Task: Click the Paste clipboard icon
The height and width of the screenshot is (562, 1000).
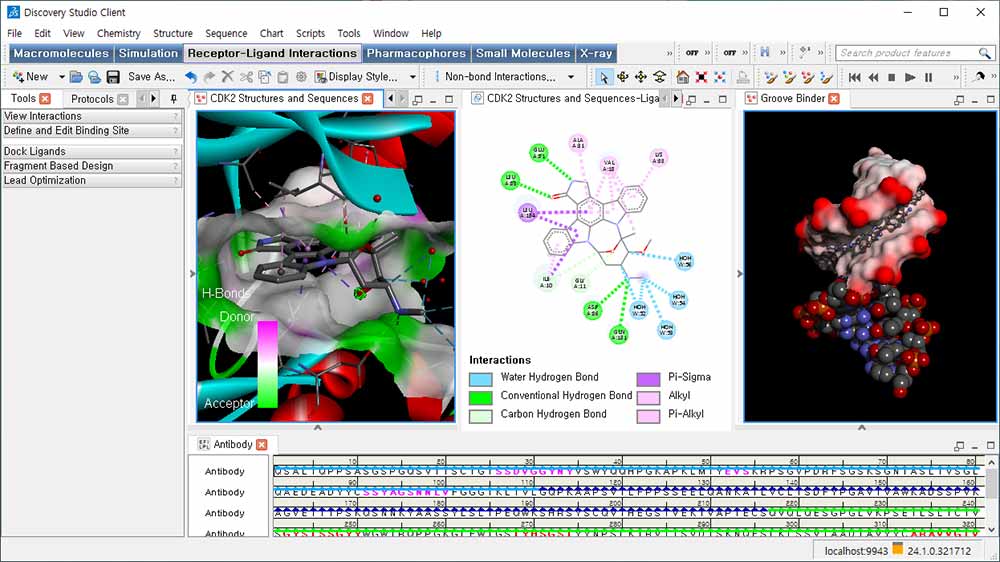Action: 283,77
